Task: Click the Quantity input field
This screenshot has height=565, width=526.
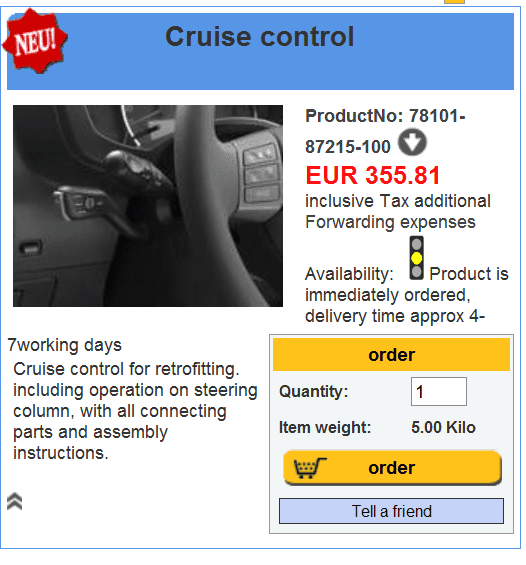Action: [438, 391]
